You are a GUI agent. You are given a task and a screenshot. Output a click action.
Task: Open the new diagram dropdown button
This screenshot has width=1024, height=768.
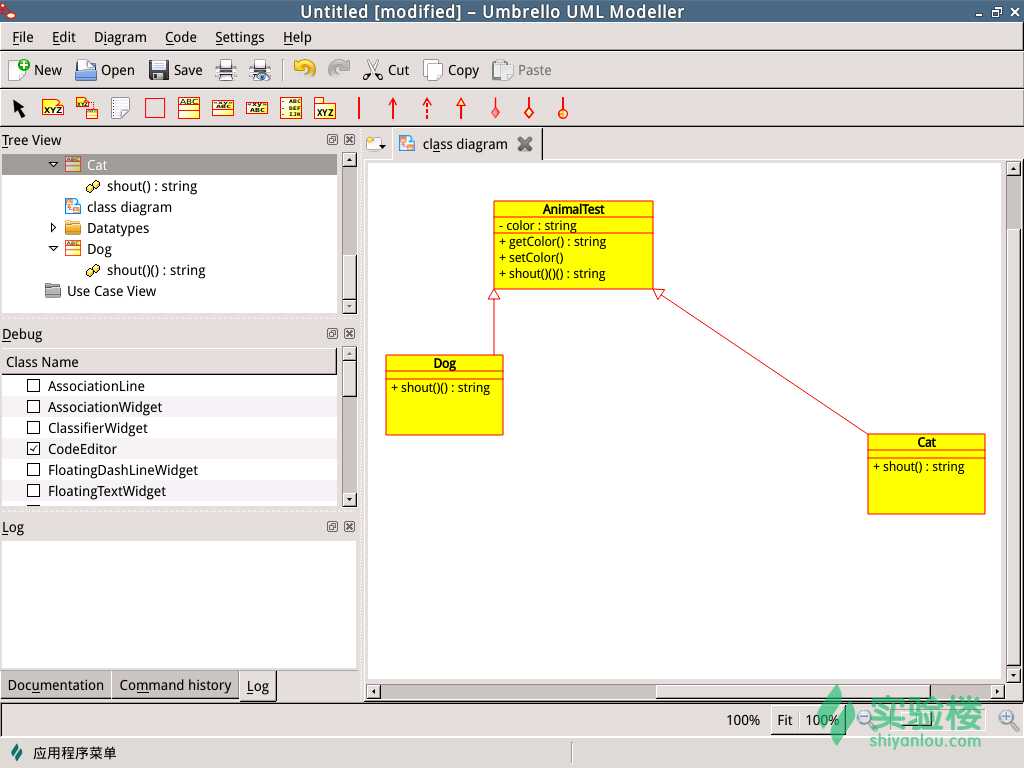[376, 144]
